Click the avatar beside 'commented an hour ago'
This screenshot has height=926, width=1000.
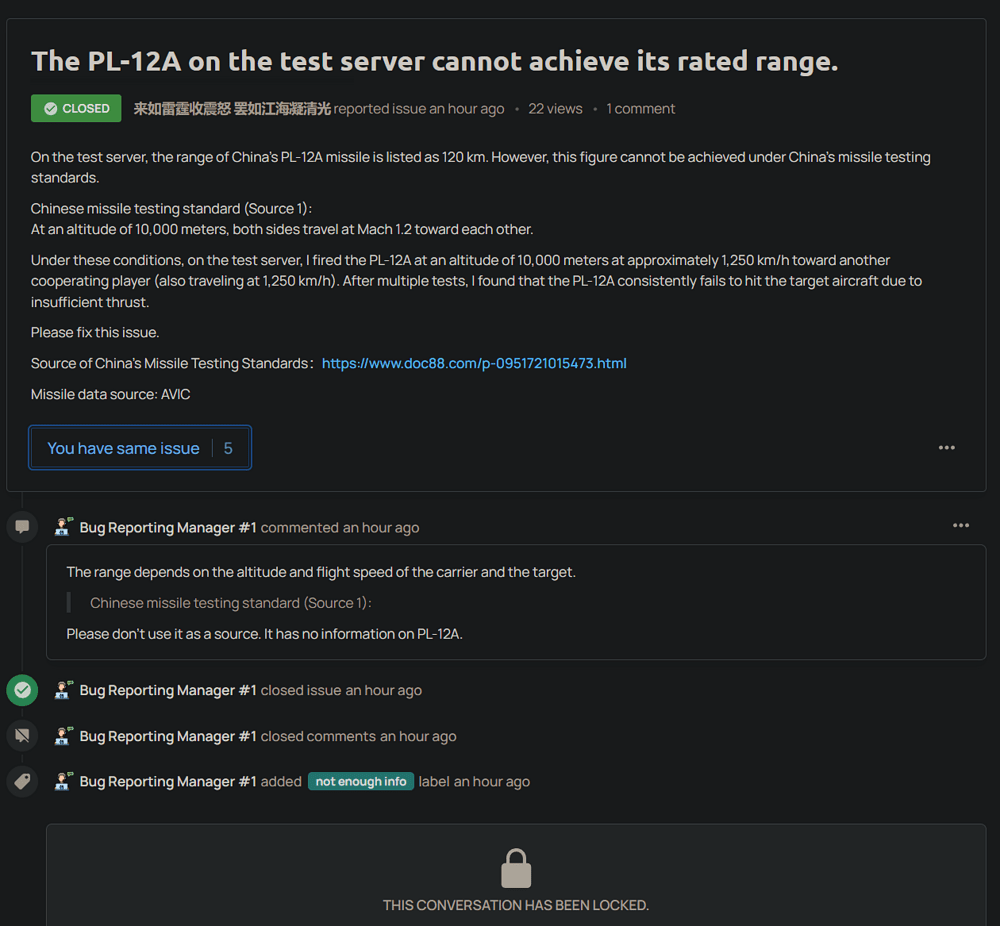(64, 527)
